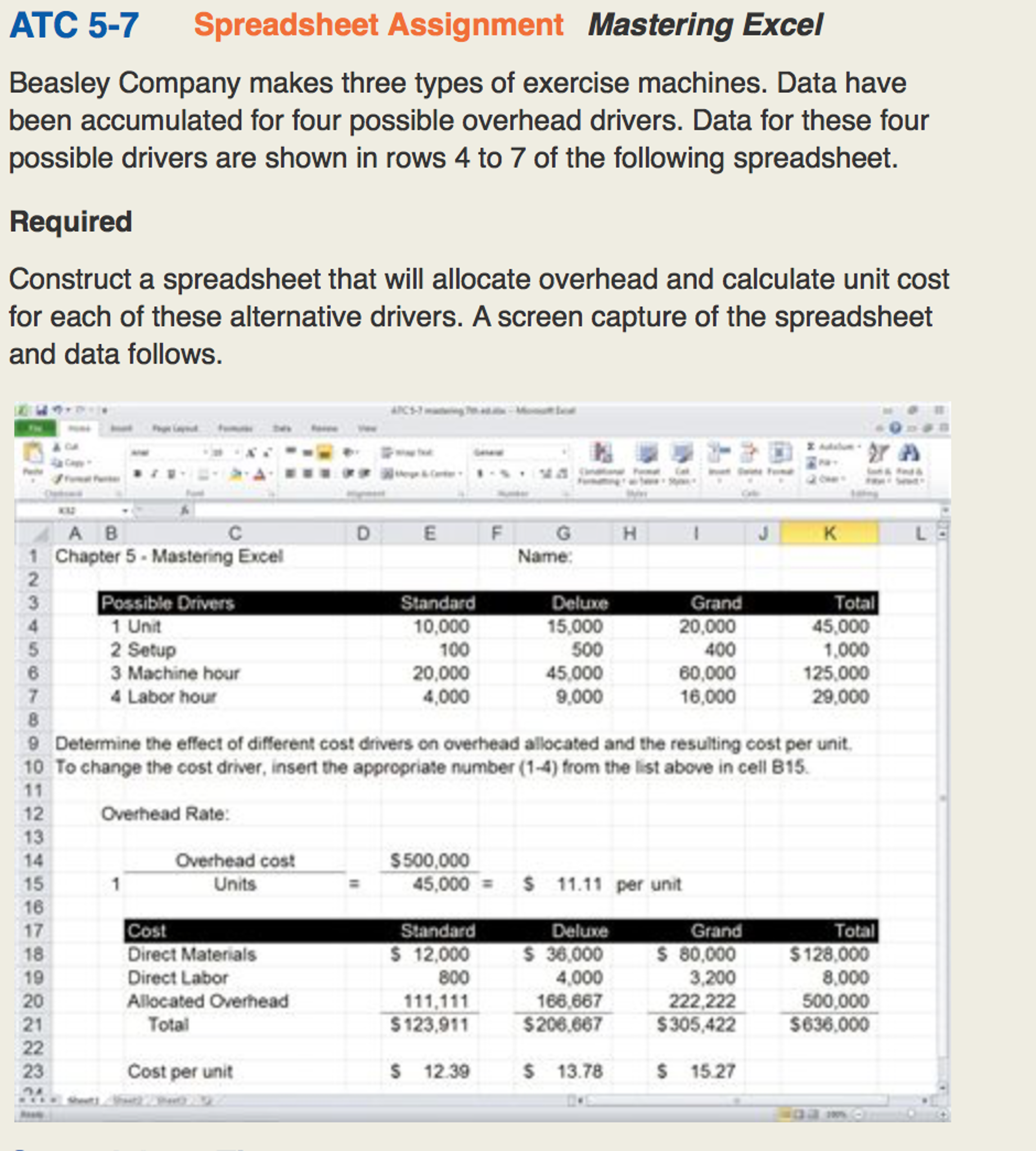Click the Paste clipboard icon
This screenshot has width=1036, height=1151.
[x=33, y=453]
